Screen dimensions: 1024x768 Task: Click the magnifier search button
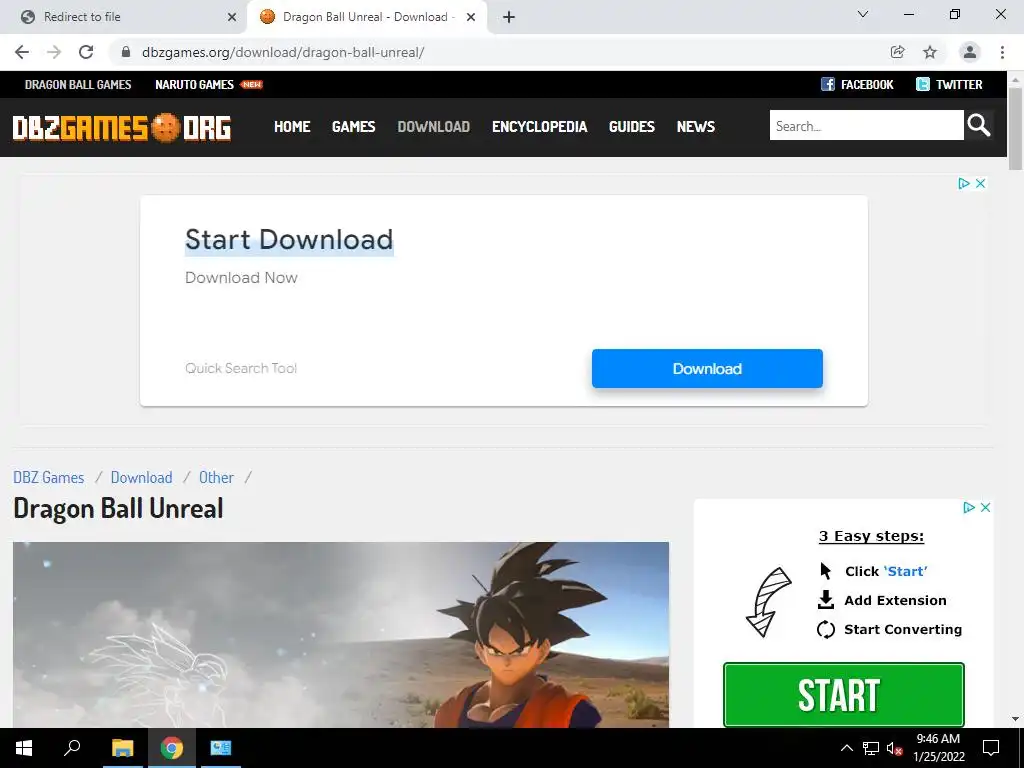(x=978, y=125)
